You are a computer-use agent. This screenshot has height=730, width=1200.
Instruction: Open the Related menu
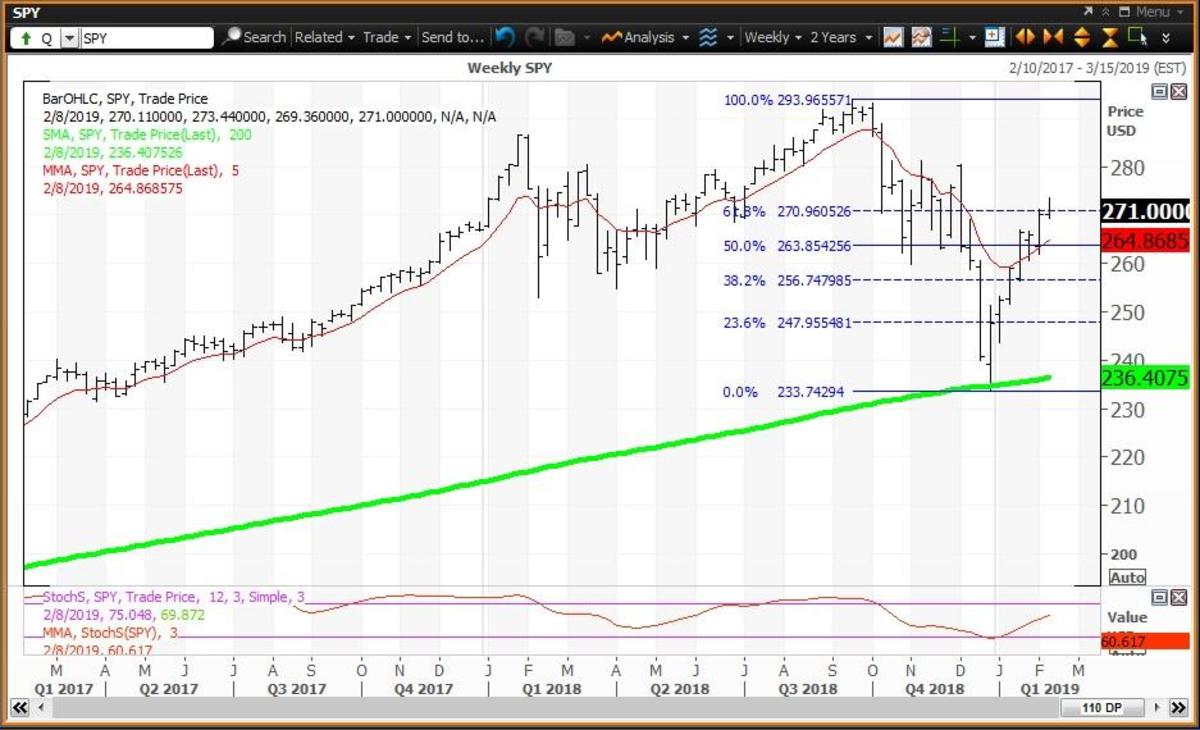[x=324, y=37]
